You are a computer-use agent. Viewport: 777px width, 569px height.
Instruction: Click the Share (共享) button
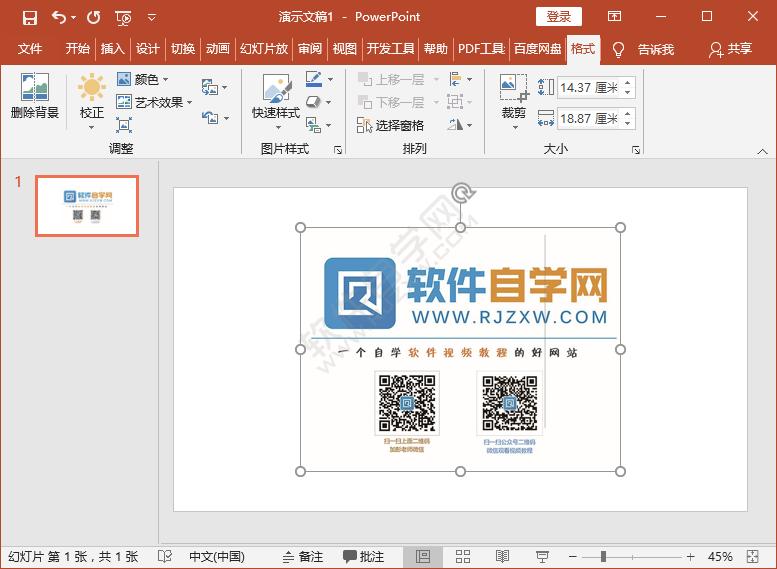click(730, 49)
